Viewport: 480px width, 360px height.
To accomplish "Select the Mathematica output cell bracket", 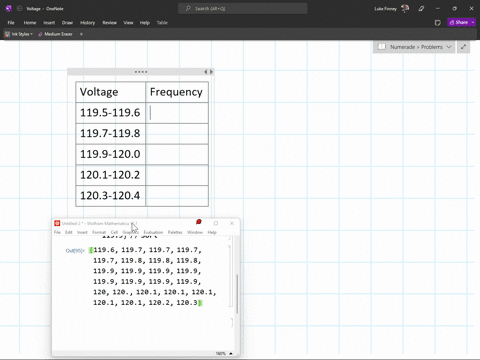I will coord(230,276).
